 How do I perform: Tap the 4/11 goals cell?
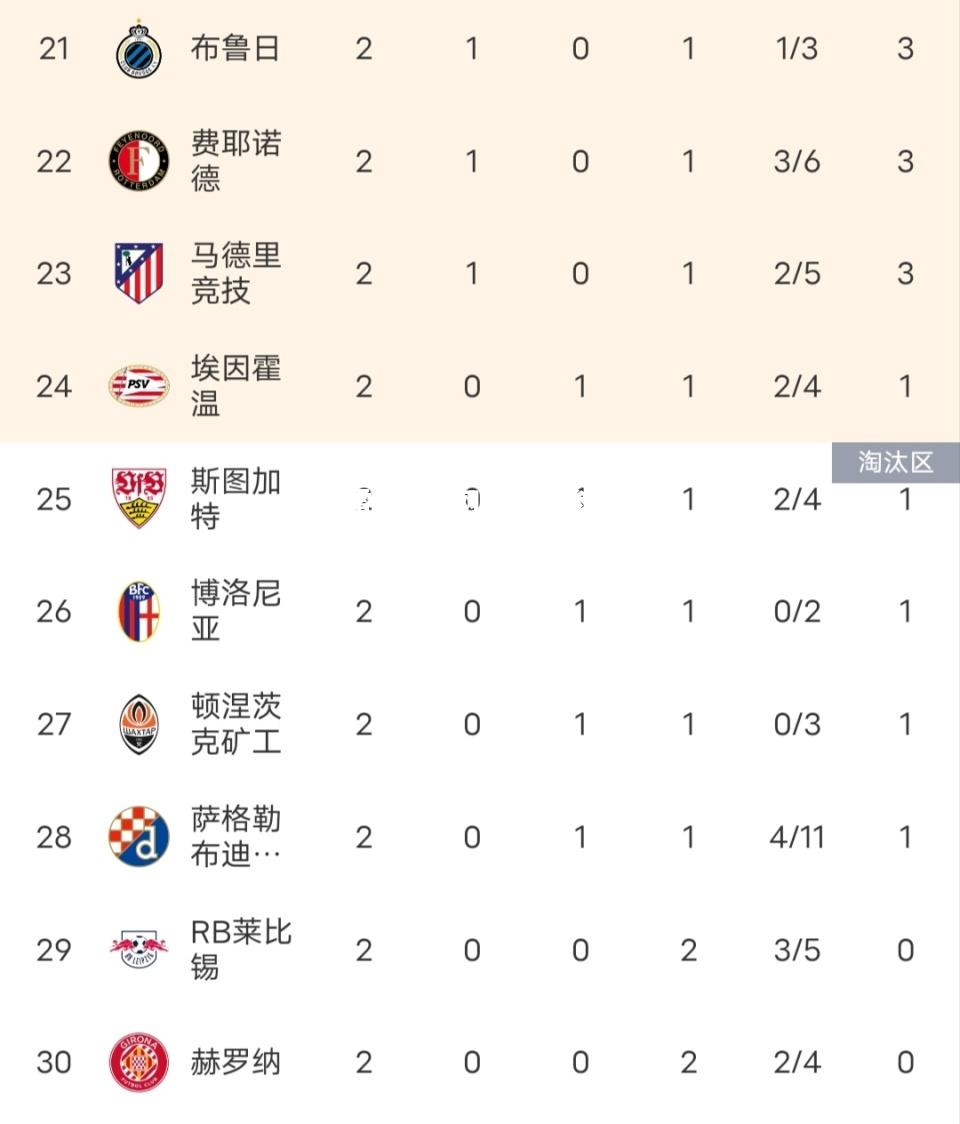point(797,837)
